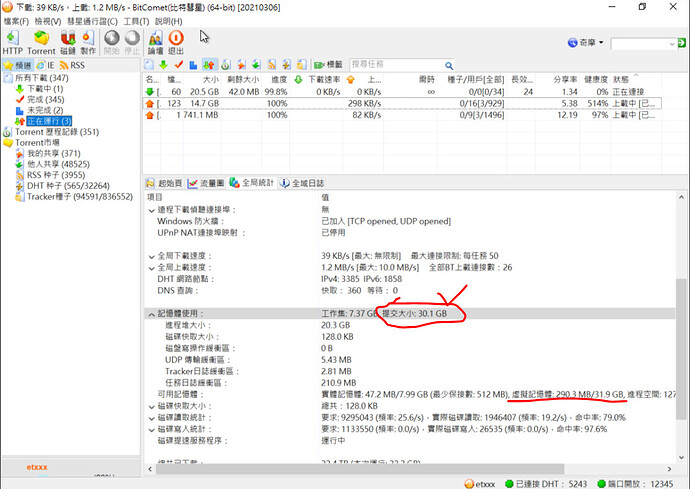This screenshot has width=690, height=489.
Task: Expand the 磁碟讀取統計 row
Action: [151, 418]
